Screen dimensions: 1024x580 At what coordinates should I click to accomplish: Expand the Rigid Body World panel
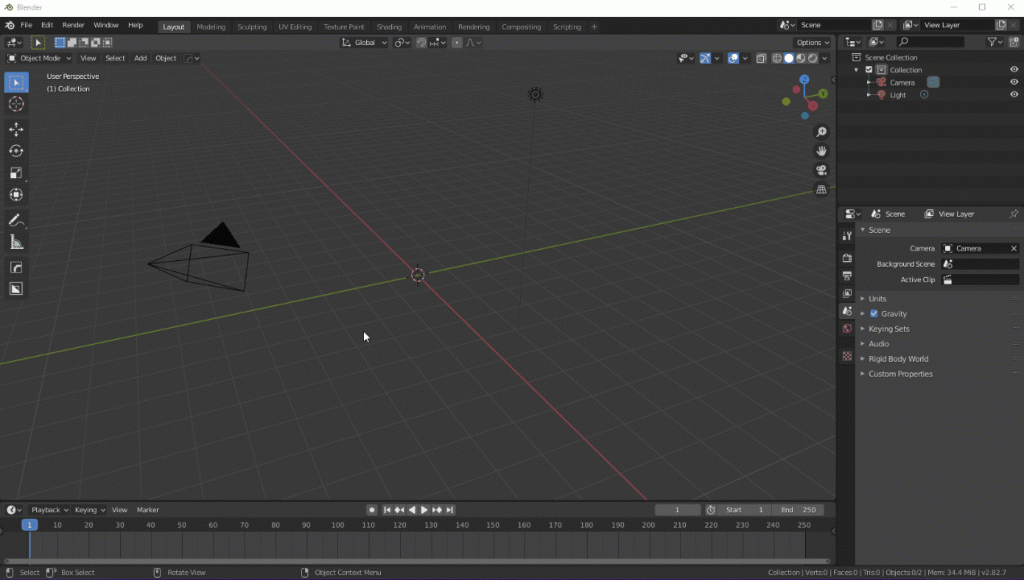coord(897,359)
